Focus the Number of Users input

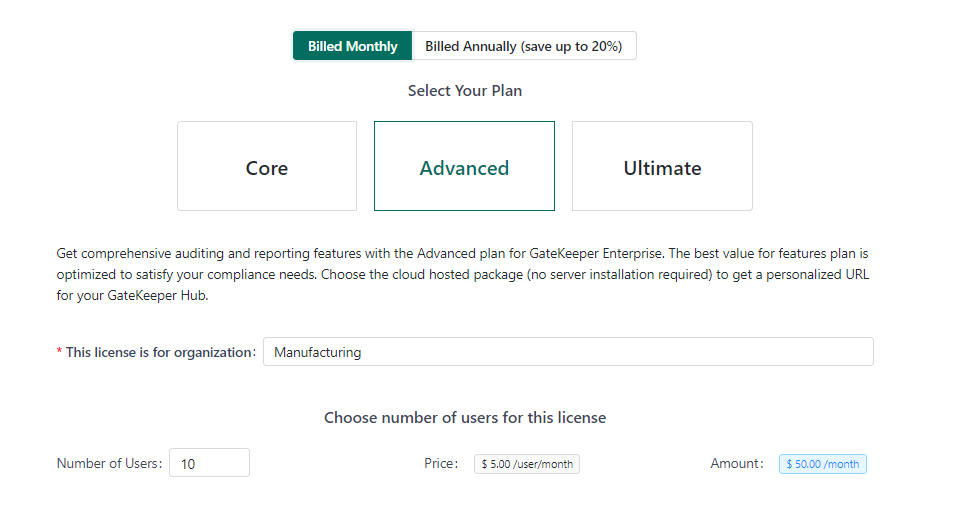tap(210, 463)
